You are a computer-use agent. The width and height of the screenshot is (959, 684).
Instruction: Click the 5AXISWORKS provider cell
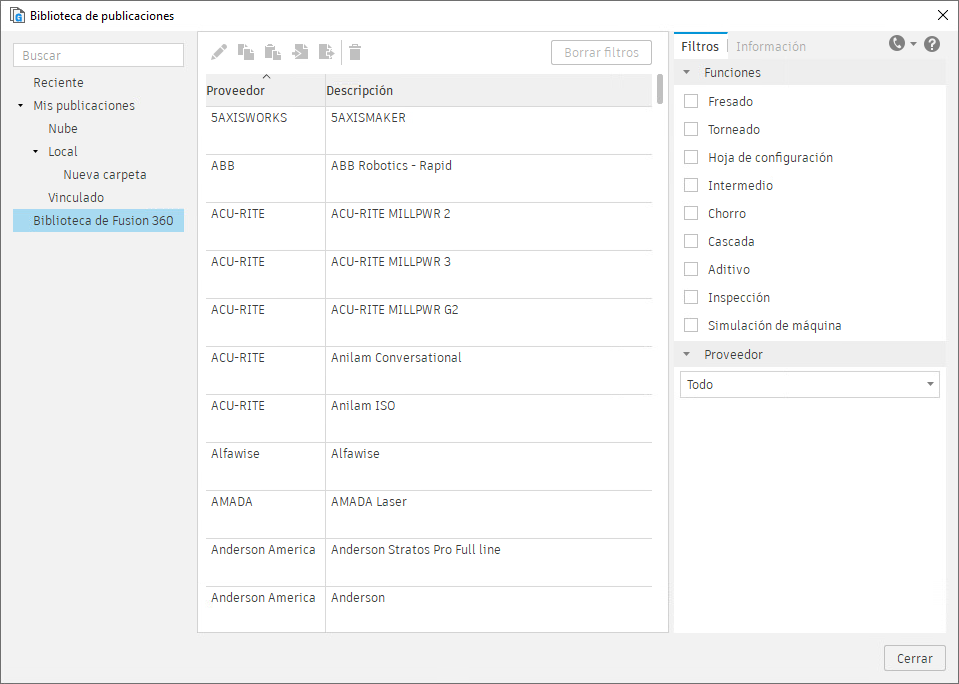point(265,130)
